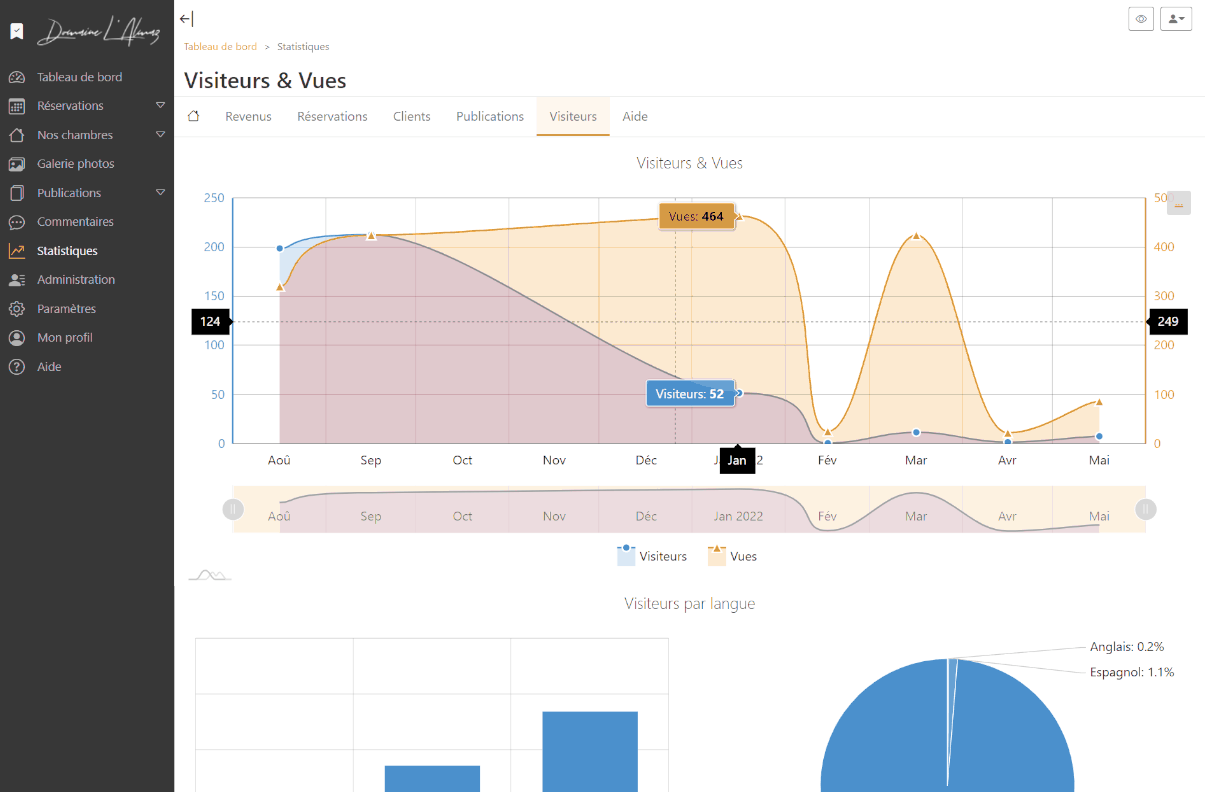Open Administration in sidebar

[x=76, y=280]
